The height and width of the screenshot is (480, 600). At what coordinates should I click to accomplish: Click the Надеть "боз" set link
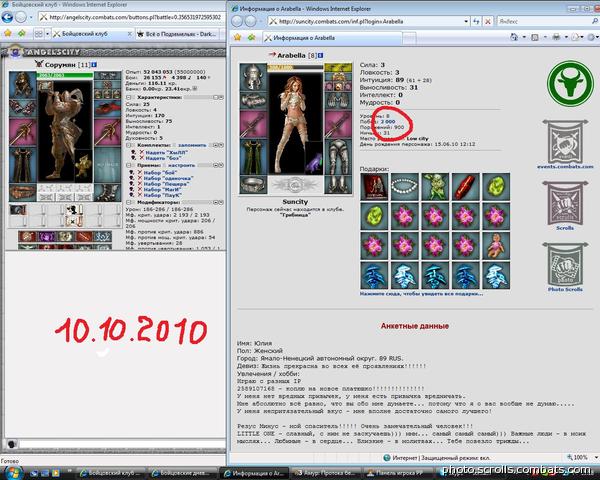click(163, 158)
